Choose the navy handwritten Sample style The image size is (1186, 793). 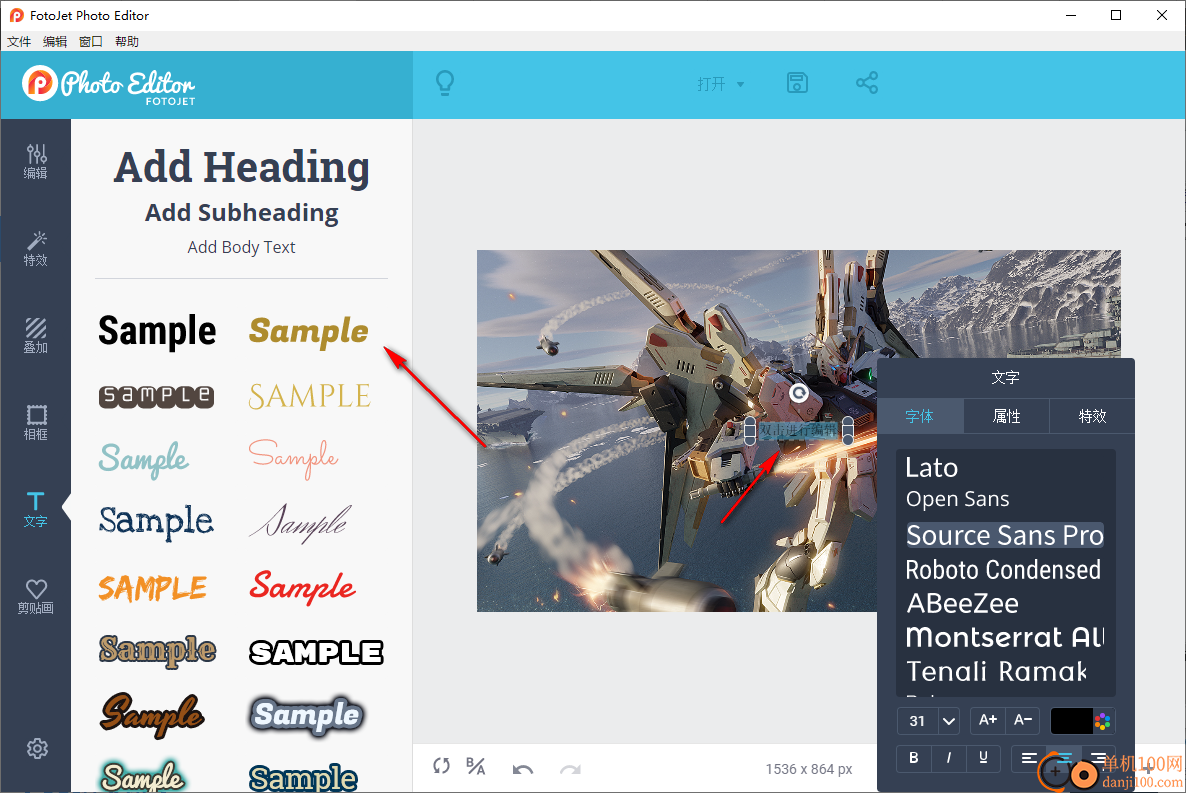point(157,522)
